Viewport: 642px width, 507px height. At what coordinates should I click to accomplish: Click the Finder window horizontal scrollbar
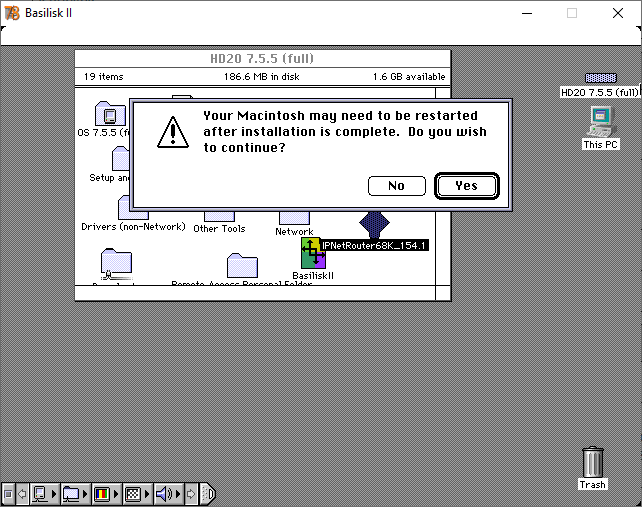click(x=255, y=293)
